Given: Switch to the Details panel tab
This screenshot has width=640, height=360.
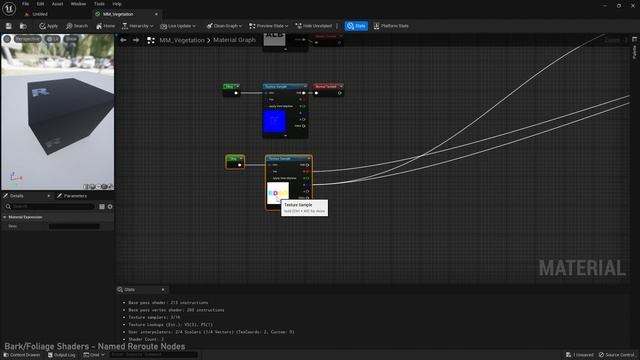Looking at the screenshot, I should coord(17,196).
